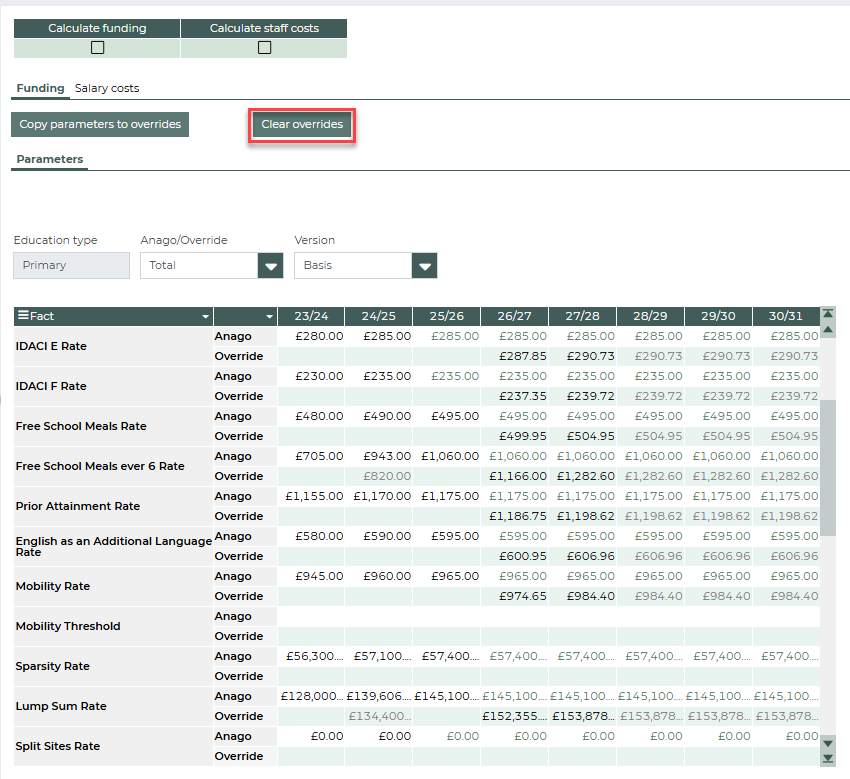The width and height of the screenshot is (850, 779).
Task: Tick the Calculate funding checkbox
Action: click(x=97, y=47)
